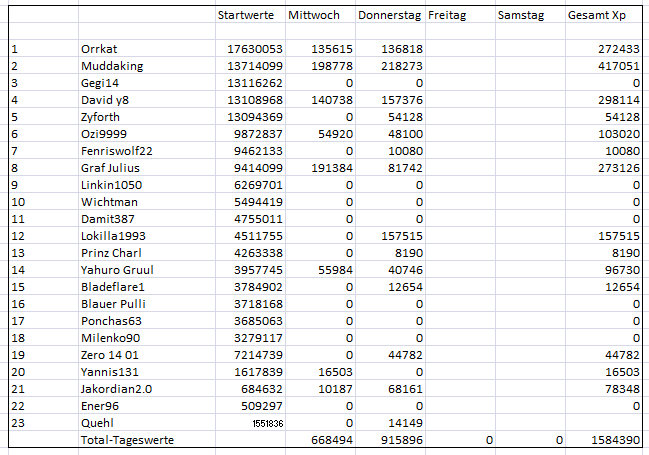Viewport: 649px width, 455px height.
Task: Select the Donnerstag total cell 915896
Action: coord(390,439)
